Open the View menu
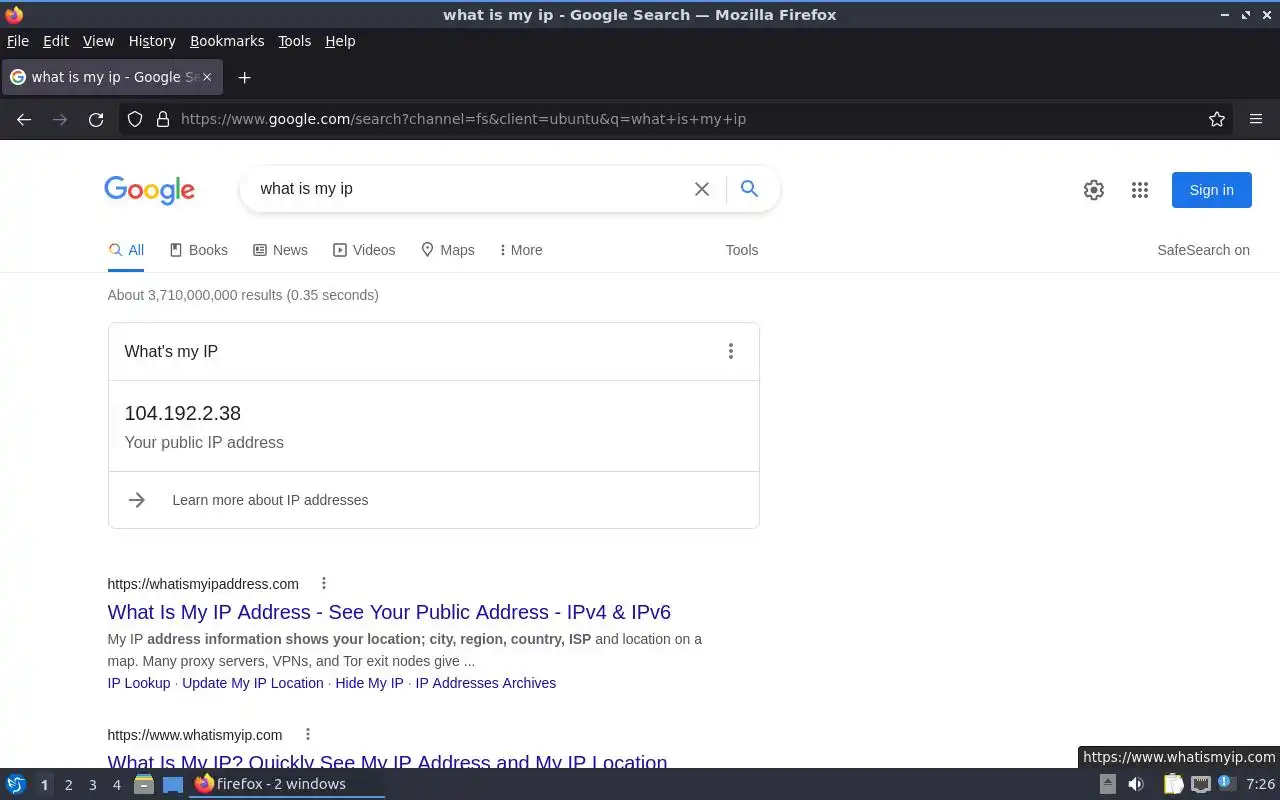Viewport: 1280px width, 800px height. click(x=98, y=41)
